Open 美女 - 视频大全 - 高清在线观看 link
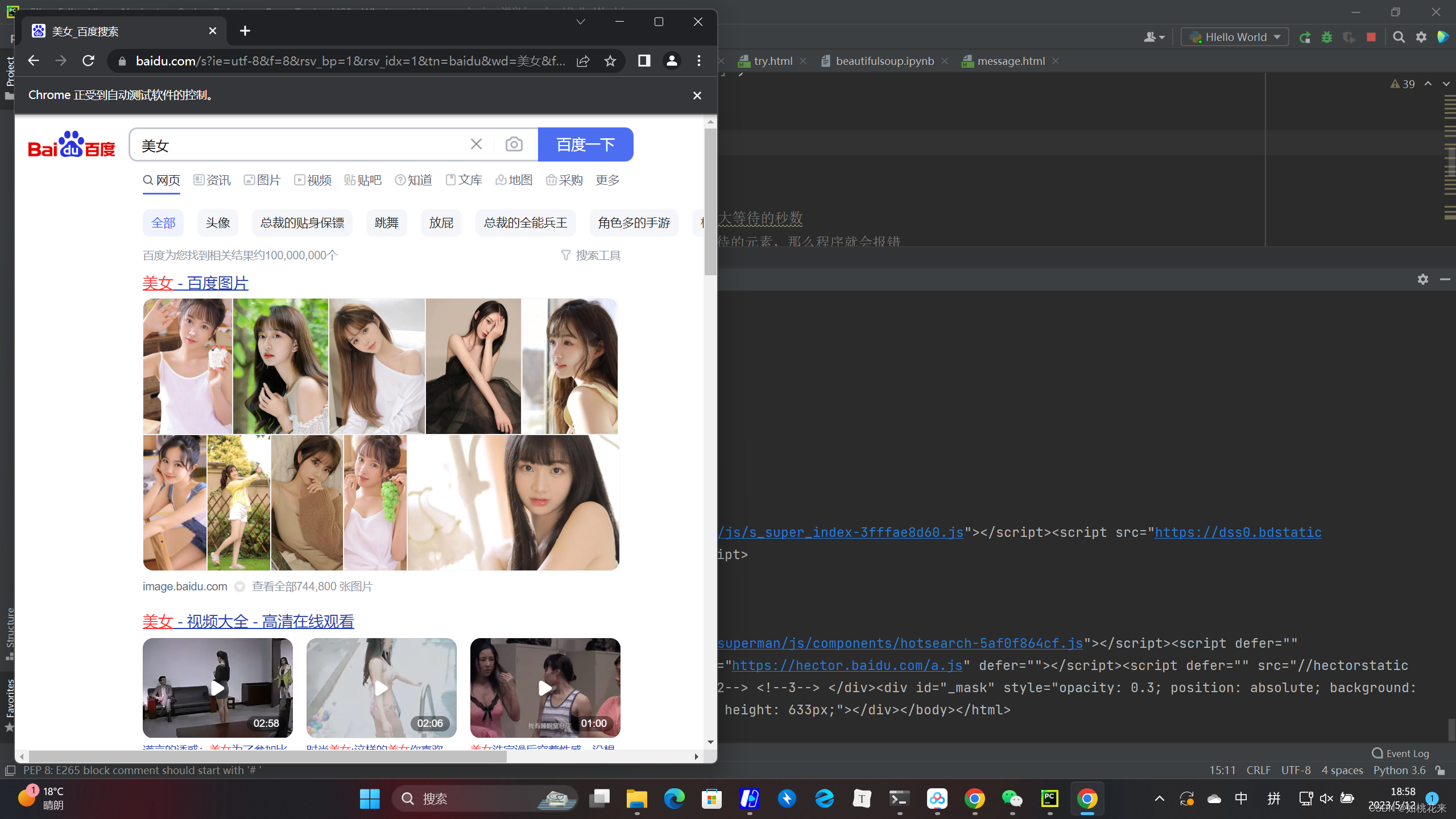The height and width of the screenshot is (819, 1456). [248, 621]
